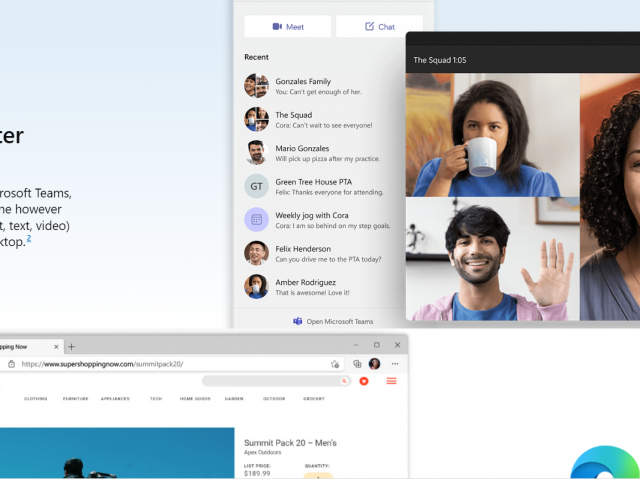Screen dimensions: 640x480
Task: Click the Meet button with camera icon
Action: (x=287, y=27)
